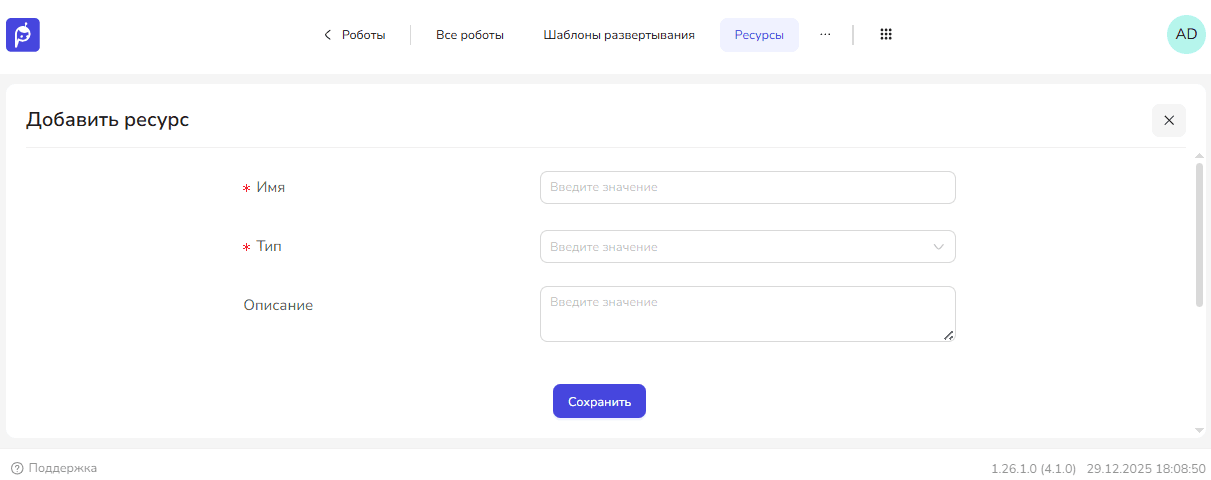Click the form's vertical scrollbar thumb
Image resolution: width=1211 pixels, height=480 pixels.
click(1199, 235)
